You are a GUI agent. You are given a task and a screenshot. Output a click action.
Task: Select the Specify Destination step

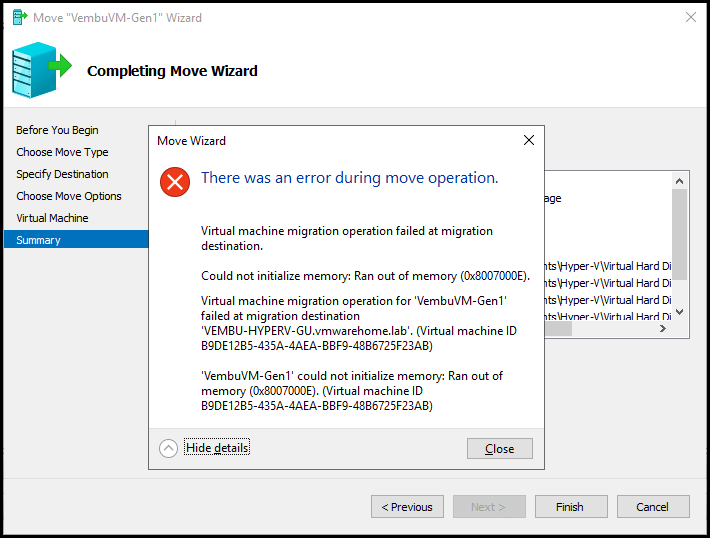click(x=62, y=174)
